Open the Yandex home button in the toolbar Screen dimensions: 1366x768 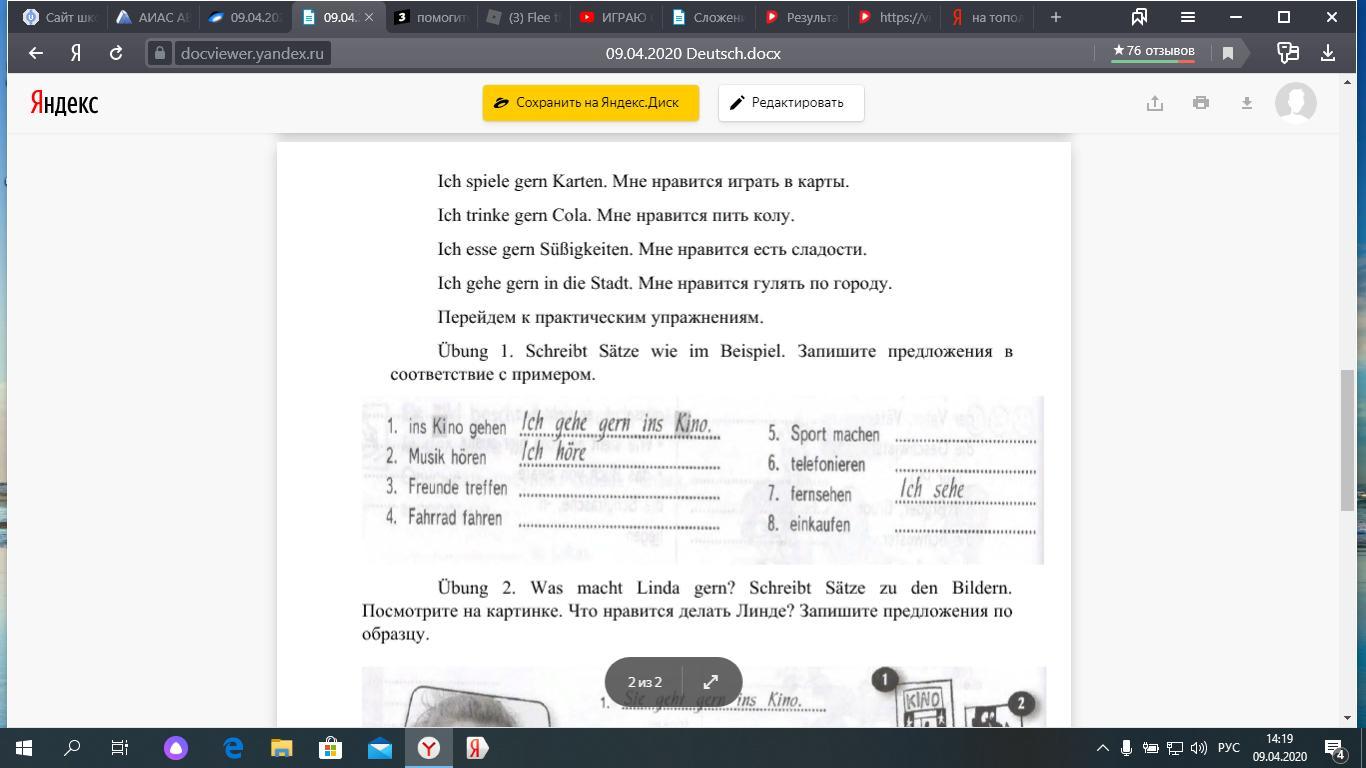click(x=75, y=53)
